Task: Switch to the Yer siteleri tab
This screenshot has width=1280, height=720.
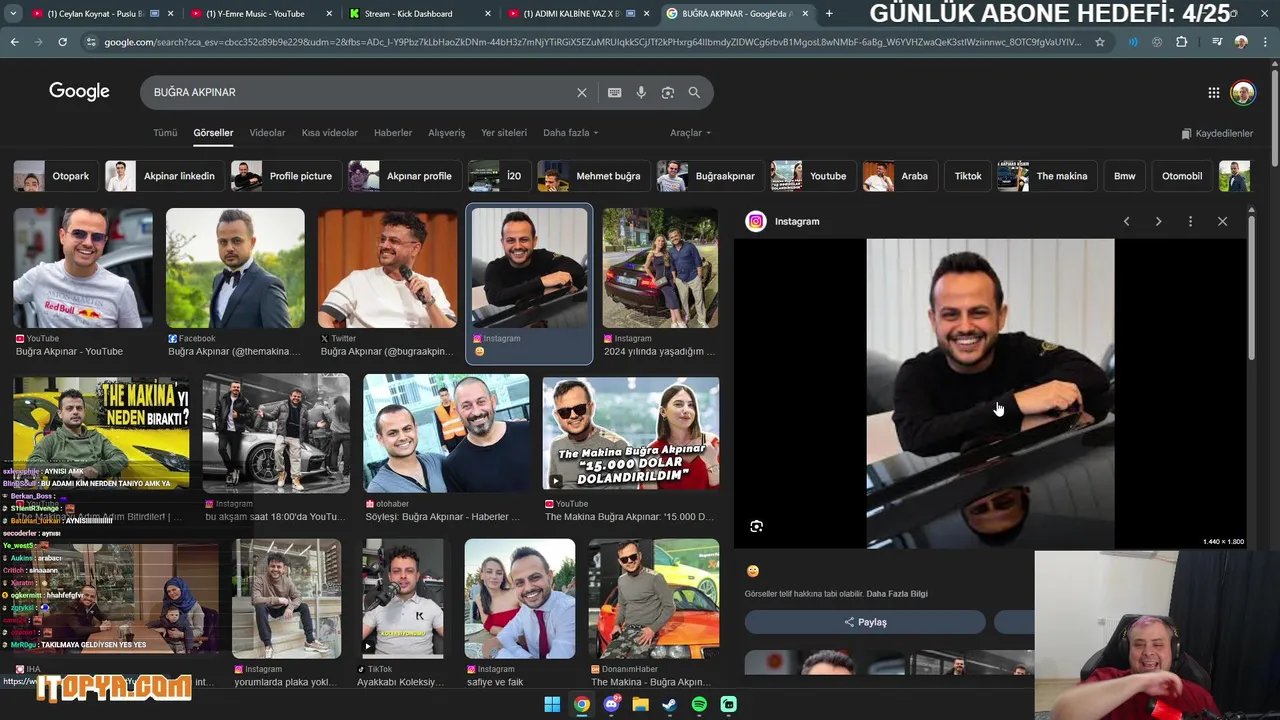Action: click(504, 133)
